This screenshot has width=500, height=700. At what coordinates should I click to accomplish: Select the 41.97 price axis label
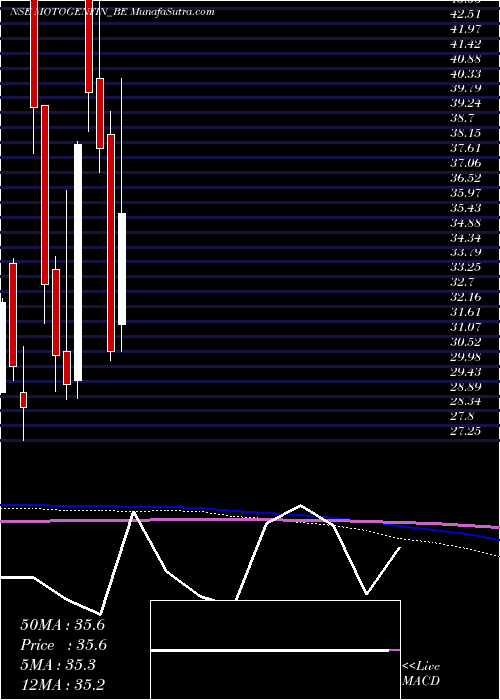click(466, 29)
